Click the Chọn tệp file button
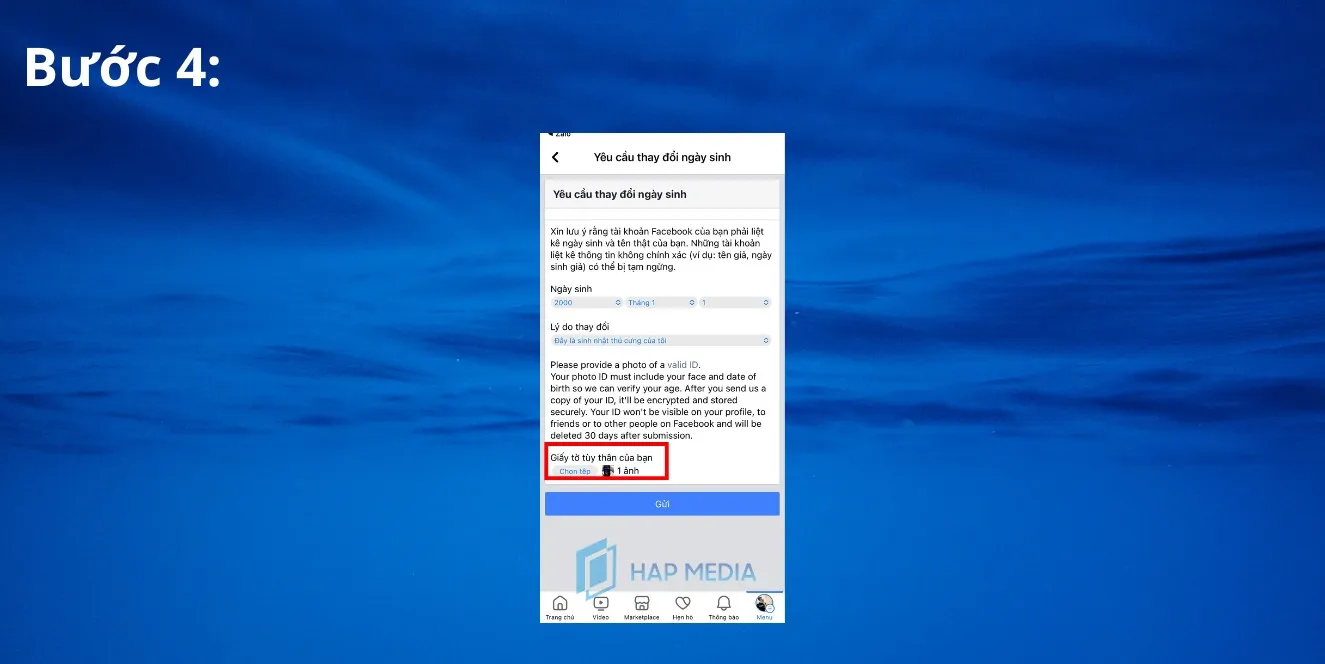 575,471
